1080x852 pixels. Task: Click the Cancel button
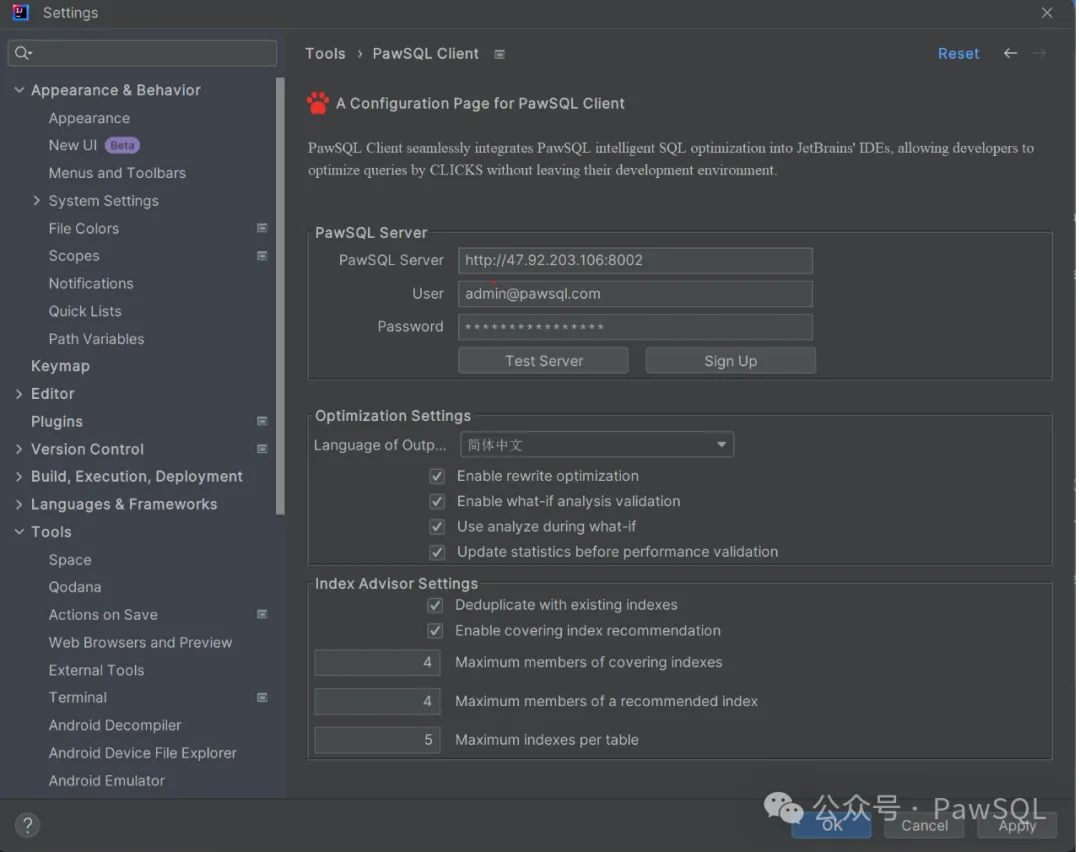point(924,824)
